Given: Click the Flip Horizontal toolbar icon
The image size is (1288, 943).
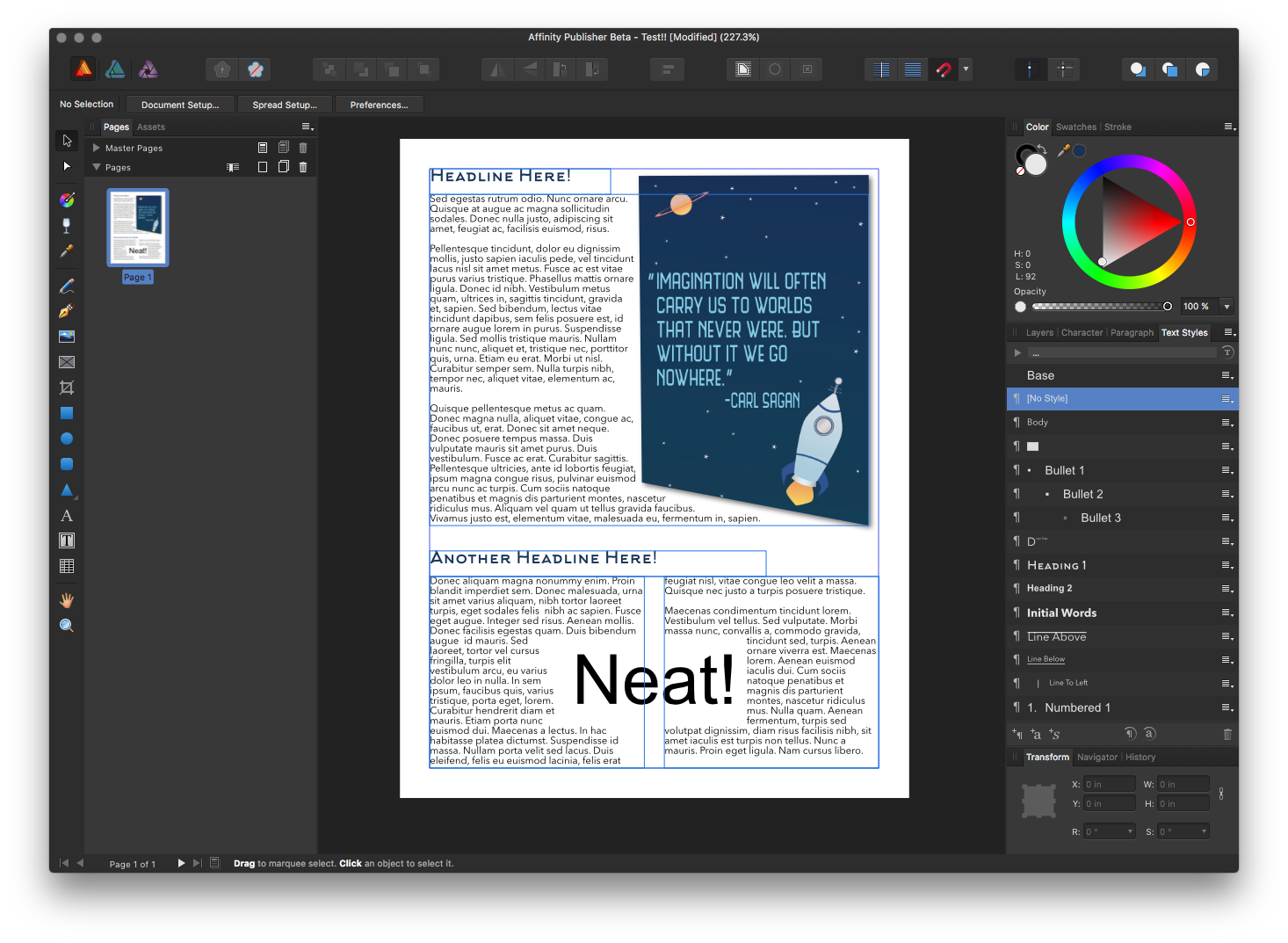Looking at the screenshot, I should 497,69.
